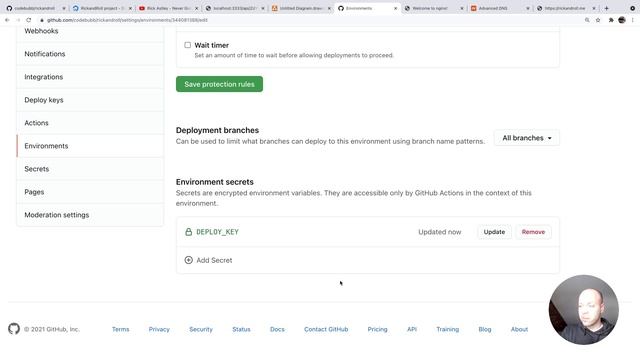Click the Deployment branches heading
This screenshot has width=640, height=360.
click(x=217, y=130)
